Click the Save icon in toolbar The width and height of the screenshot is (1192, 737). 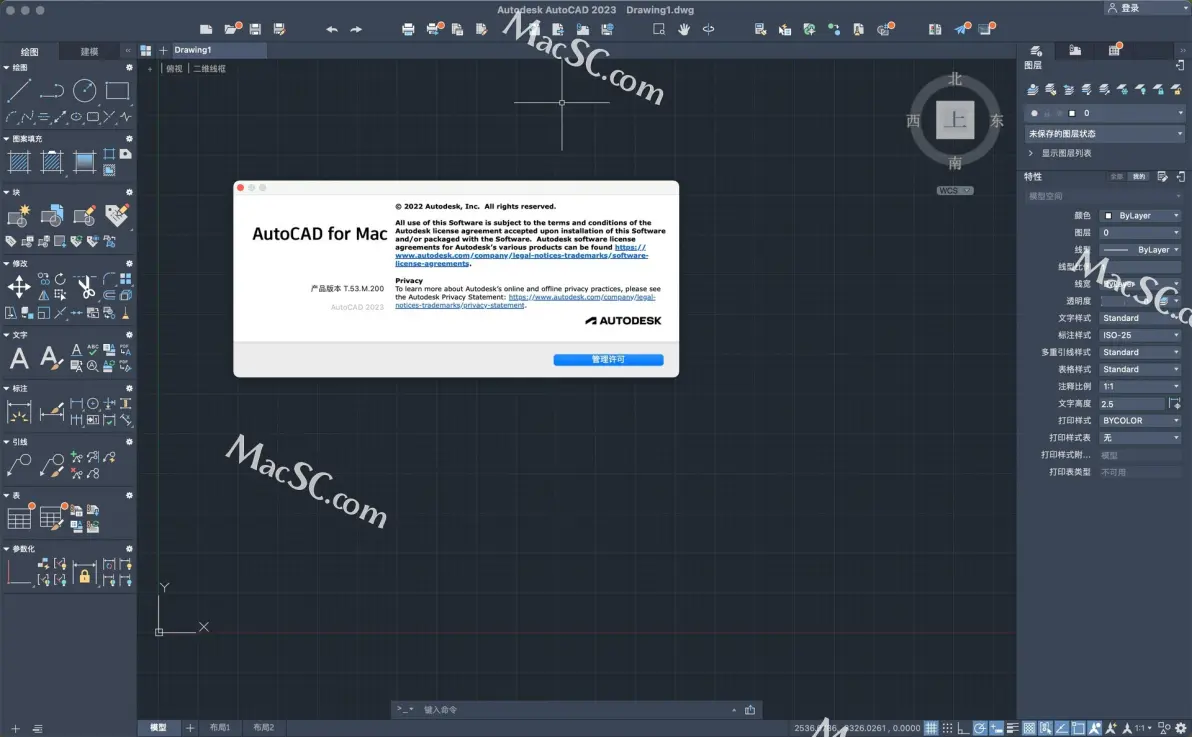pyautogui.click(x=255, y=29)
